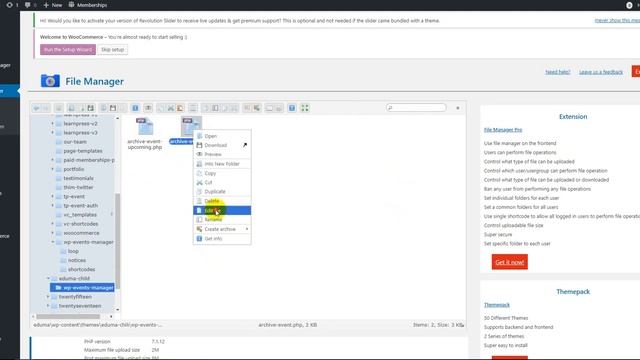640x360 pixels.
Task: Select the testimonials folder in tree
Action: [x=78, y=178]
